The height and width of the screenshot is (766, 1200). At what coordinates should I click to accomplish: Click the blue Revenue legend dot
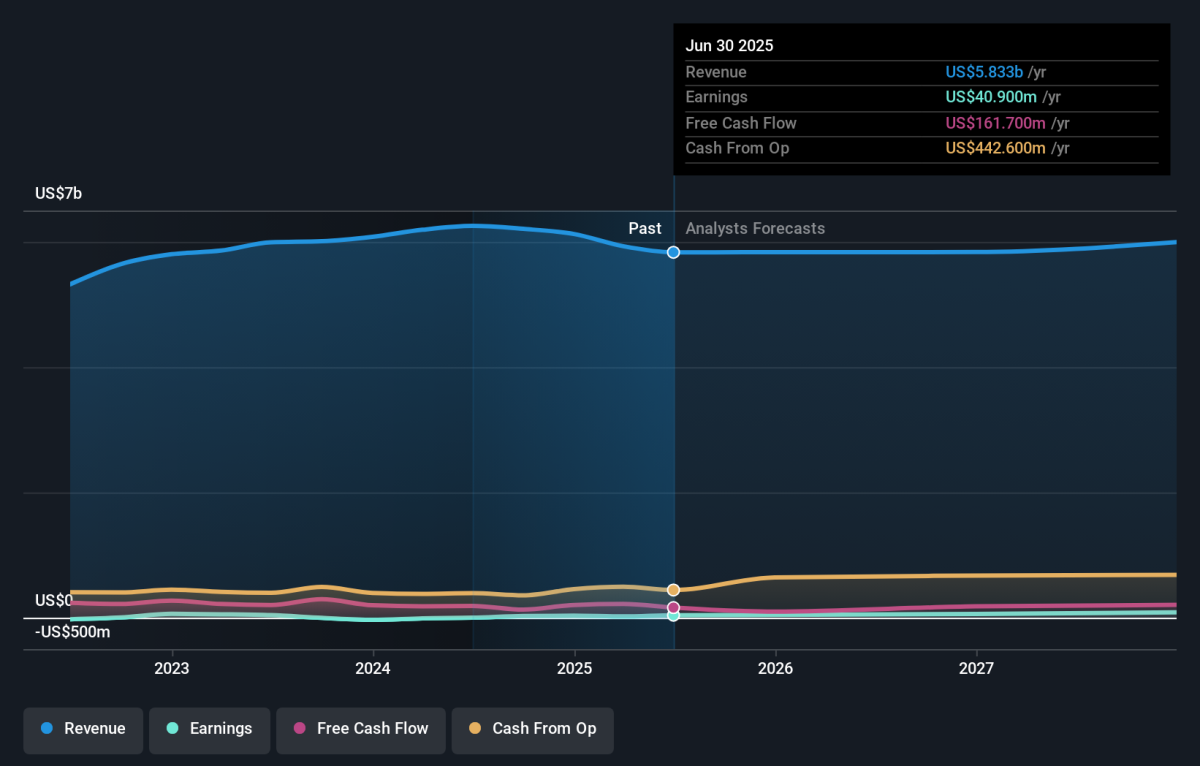[47, 729]
